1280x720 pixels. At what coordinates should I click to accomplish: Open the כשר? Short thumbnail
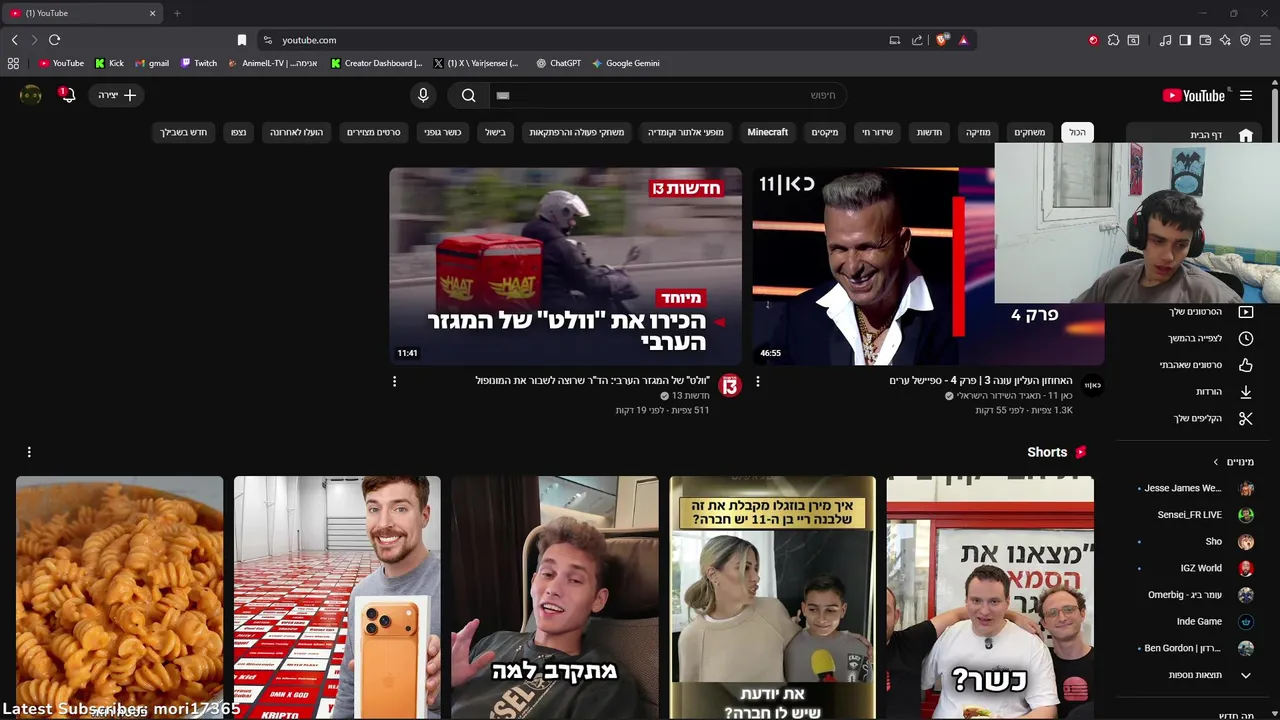coord(990,598)
